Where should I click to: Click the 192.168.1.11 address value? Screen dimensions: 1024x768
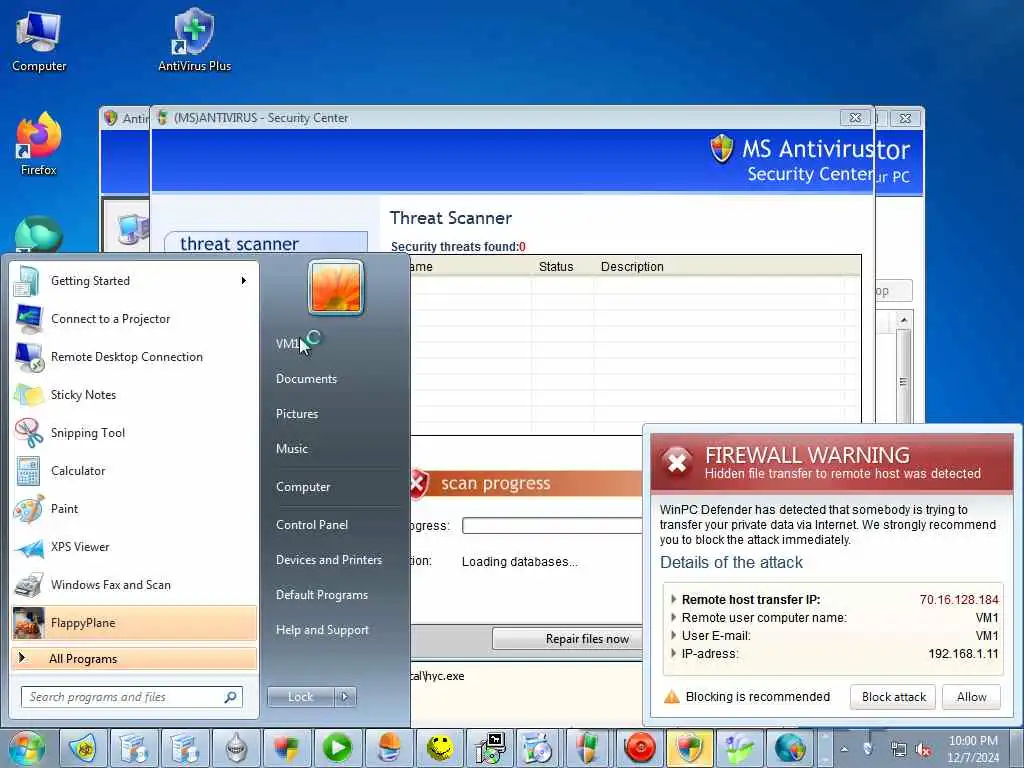(963, 654)
